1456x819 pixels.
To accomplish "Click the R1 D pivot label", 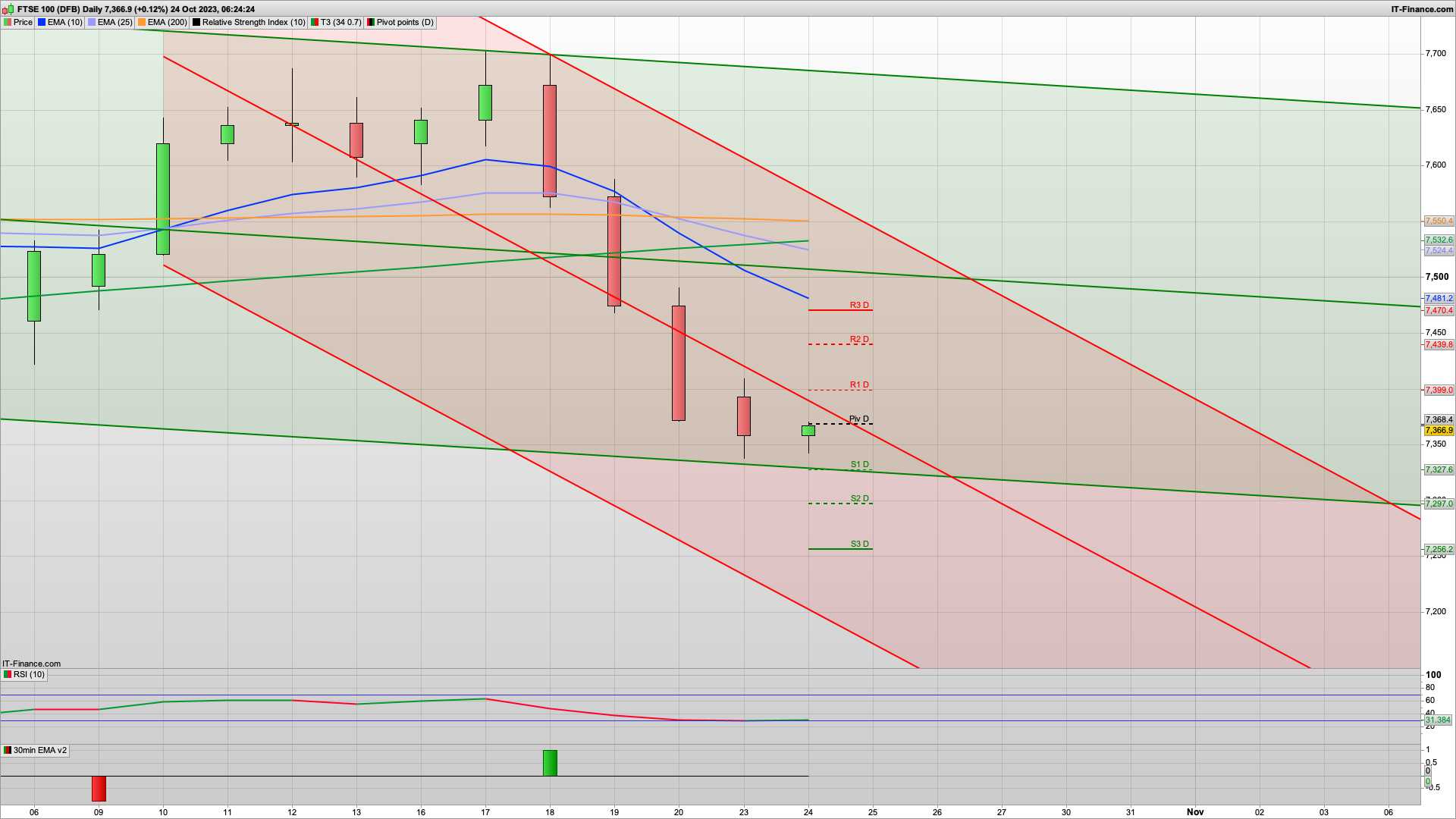I will pos(859,384).
